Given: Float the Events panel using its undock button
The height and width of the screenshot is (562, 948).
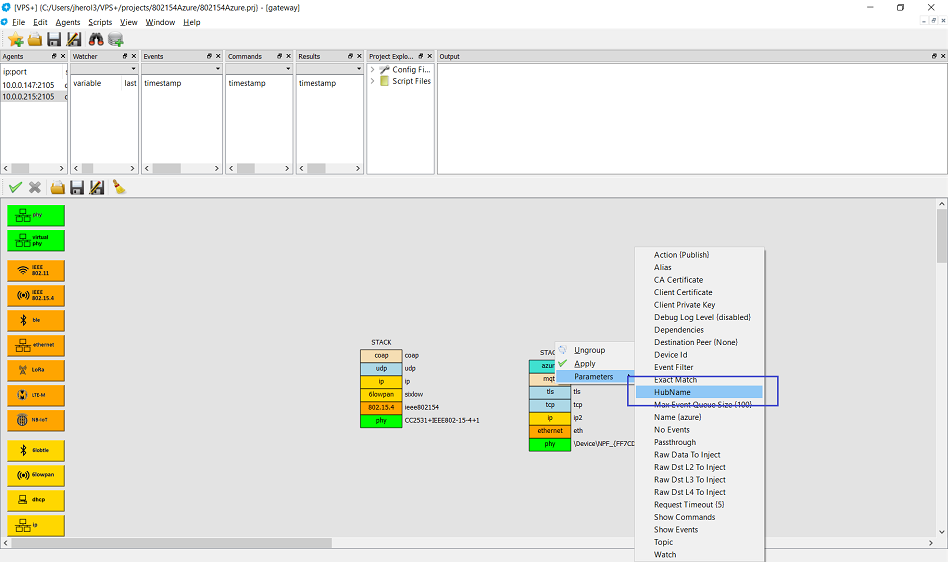Looking at the screenshot, I should [209, 56].
